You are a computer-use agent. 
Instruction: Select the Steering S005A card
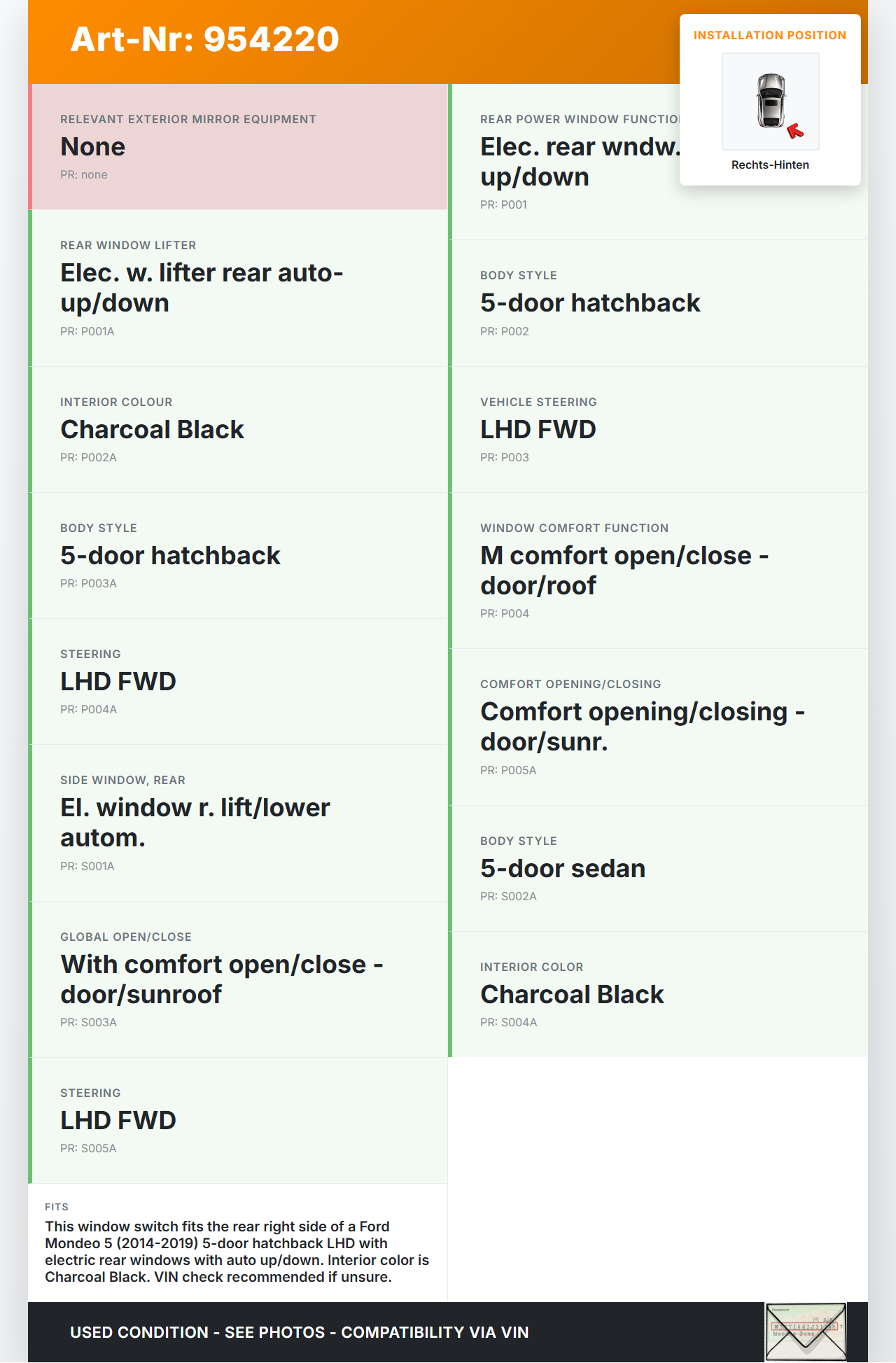pos(239,1120)
